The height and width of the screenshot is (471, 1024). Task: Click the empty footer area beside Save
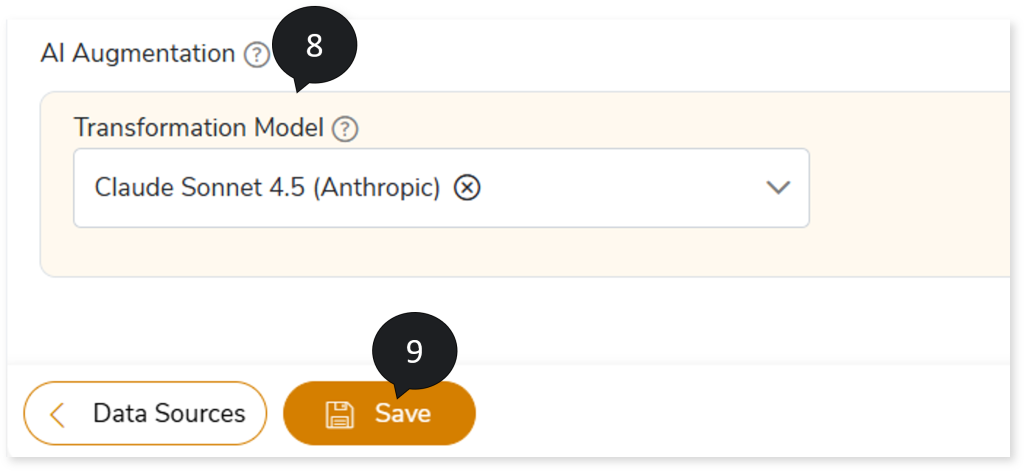(x=740, y=414)
